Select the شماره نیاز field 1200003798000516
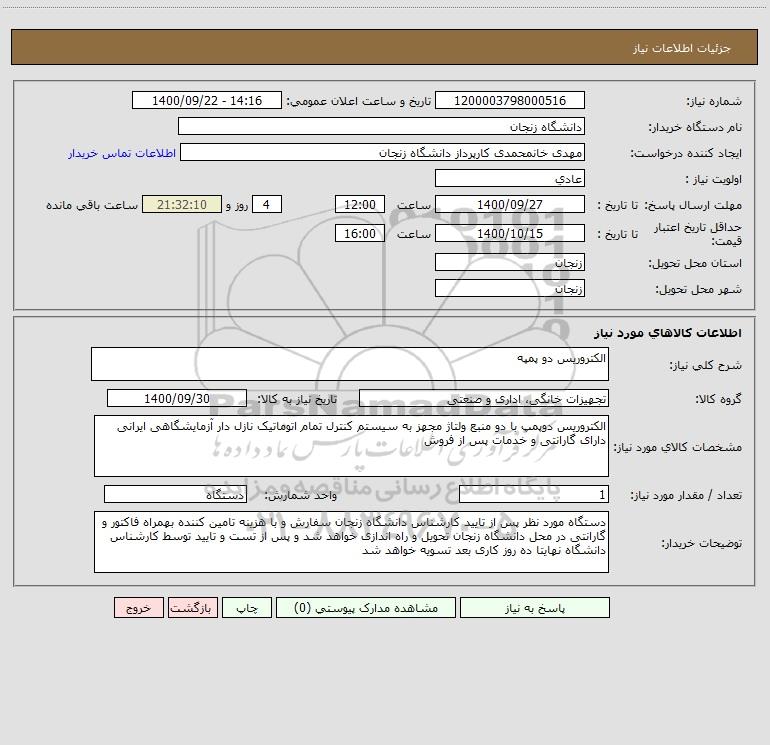Screen dimensions: 770x745 click(510, 100)
